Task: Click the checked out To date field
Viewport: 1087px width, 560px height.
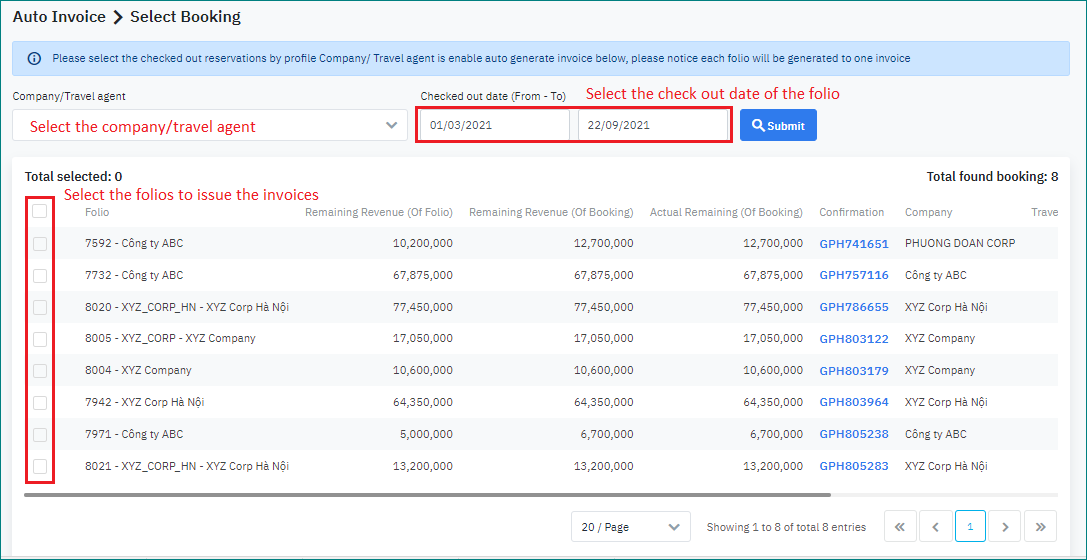Action: 652,126
